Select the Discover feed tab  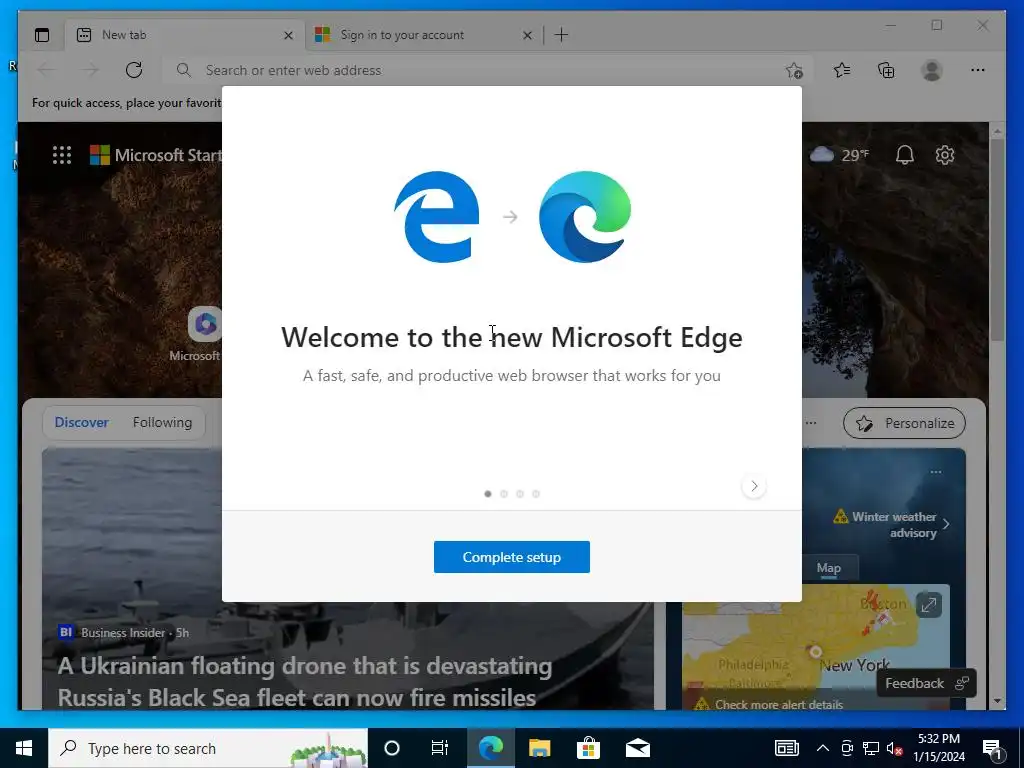point(82,423)
